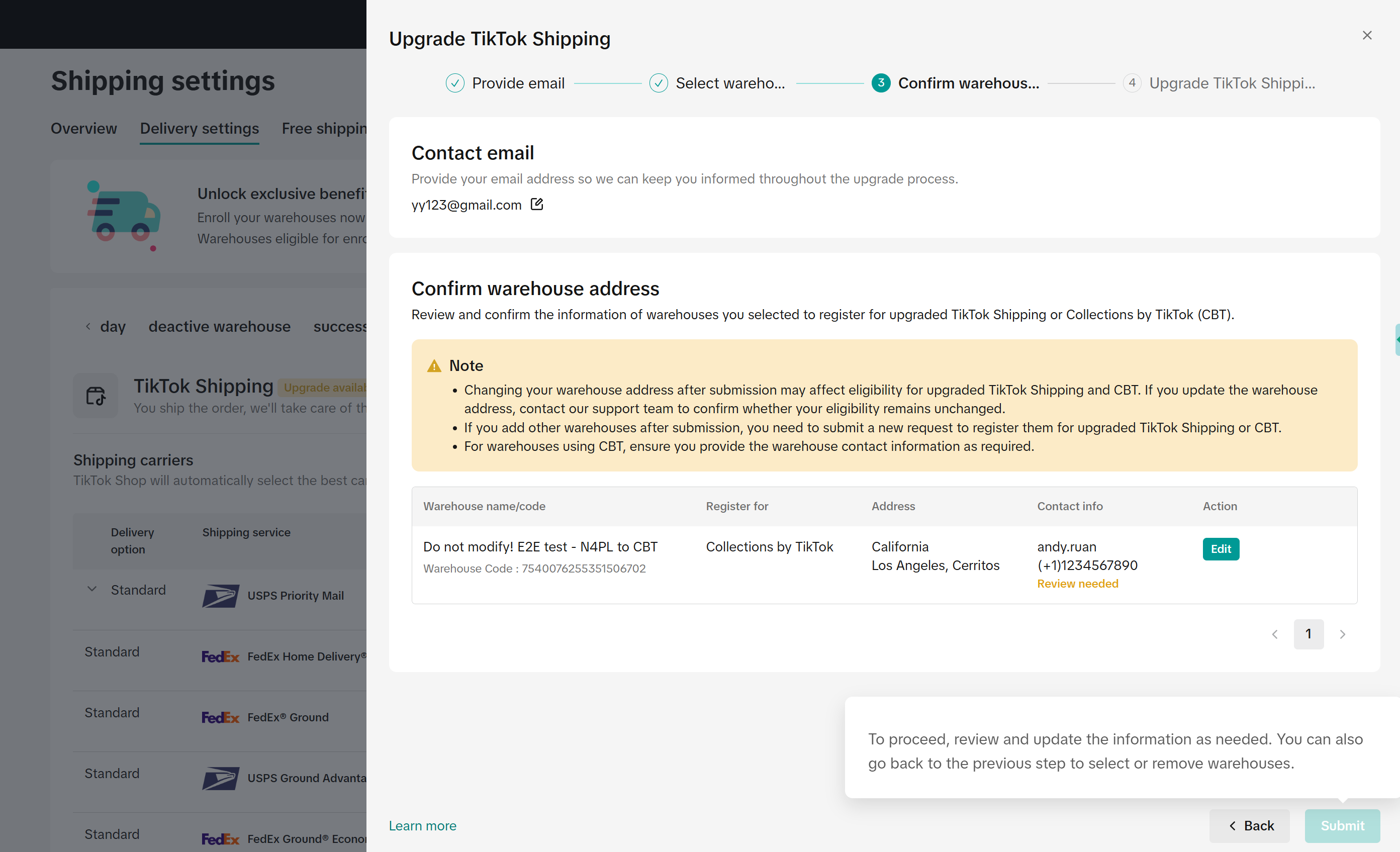Click the edit email pencil icon
The image size is (1400, 852).
(536, 204)
